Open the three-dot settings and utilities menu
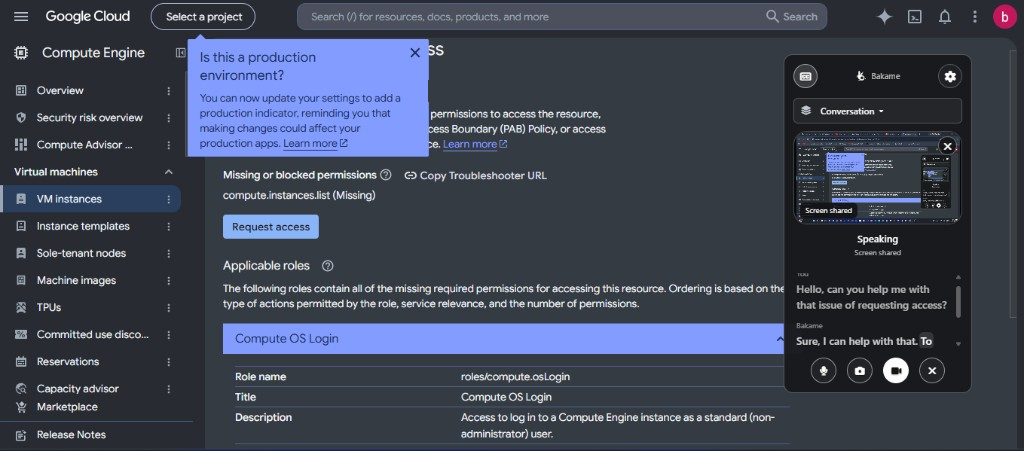Image resolution: width=1024 pixels, height=451 pixels. point(975,17)
